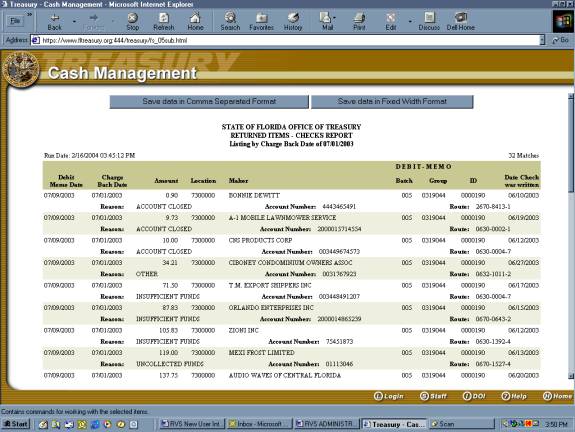Click the DOI footer link
The image size is (575, 432).
[x=474, y=396]
